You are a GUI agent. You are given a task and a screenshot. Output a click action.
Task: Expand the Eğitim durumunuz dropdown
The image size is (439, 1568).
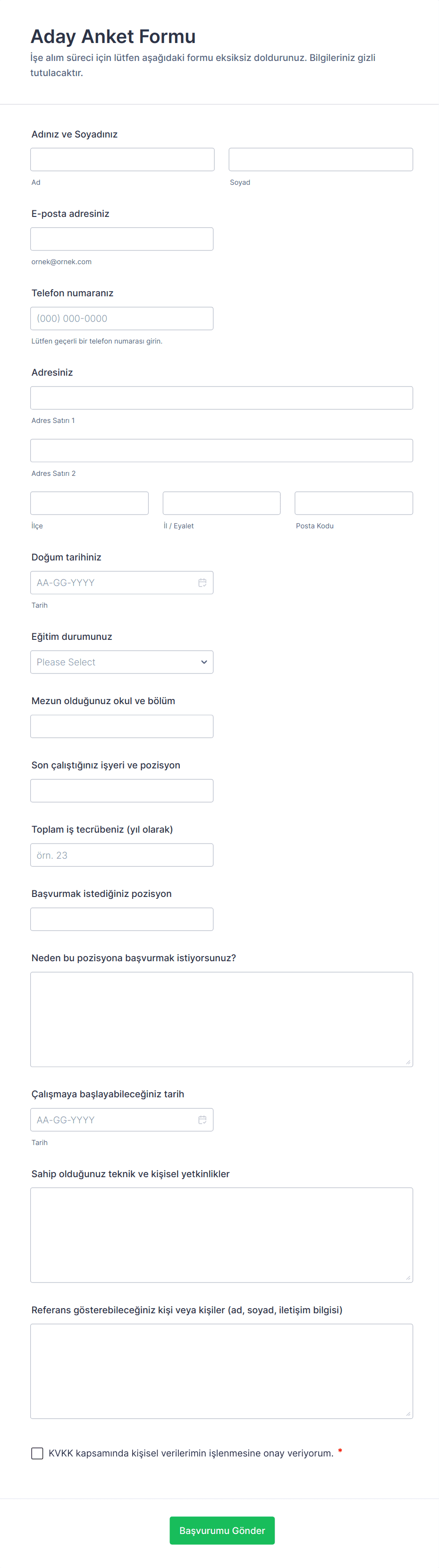122,662
